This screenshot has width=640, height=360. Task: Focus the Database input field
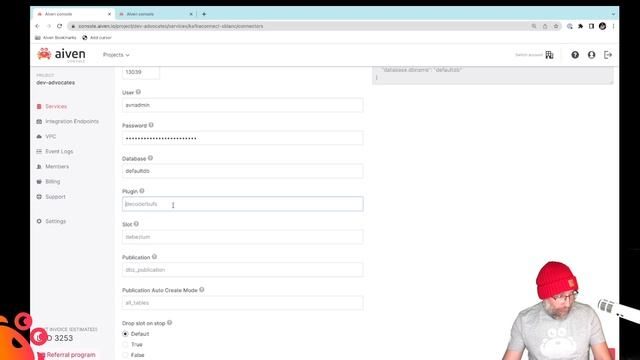pyautogui.click(x=242, y=171)
